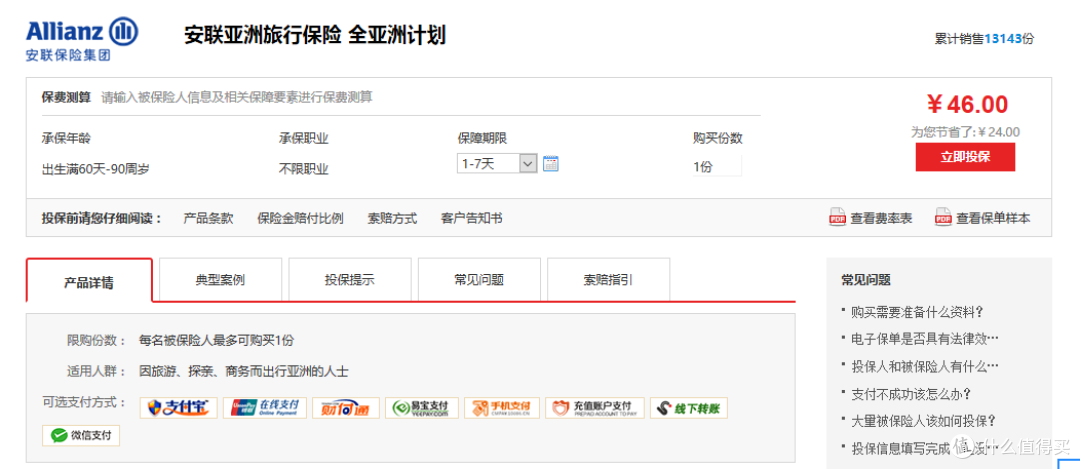Open FAQ 大量被保险人该如何投保?
1080x469 pixels.
pos(924,420)
